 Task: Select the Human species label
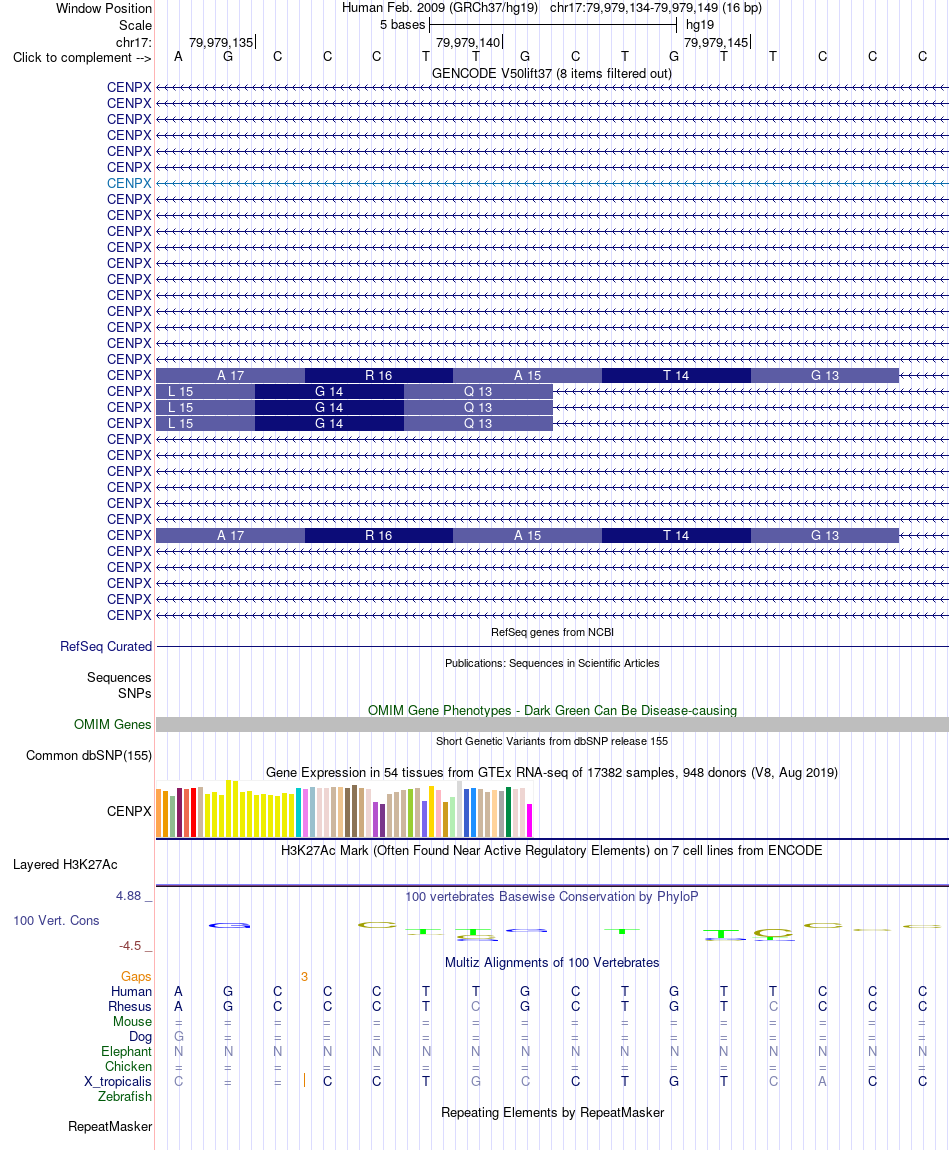[x=131, y=991]
